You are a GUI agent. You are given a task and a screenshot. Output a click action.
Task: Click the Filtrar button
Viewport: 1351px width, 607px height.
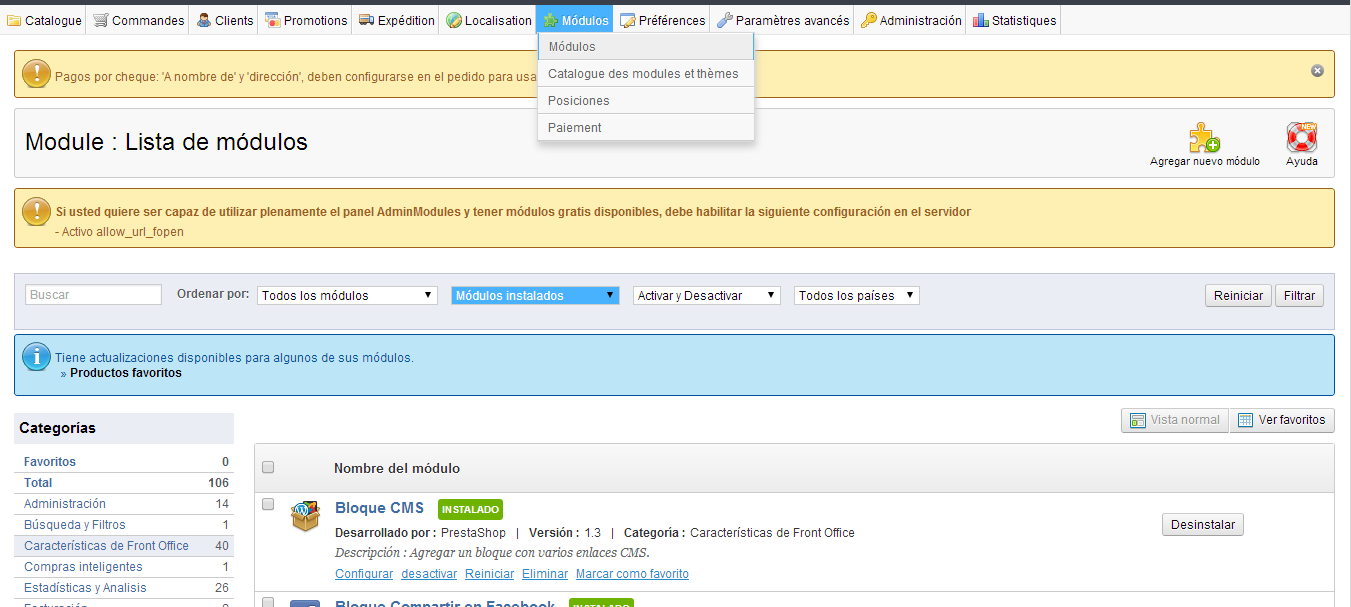point(1299,296)
